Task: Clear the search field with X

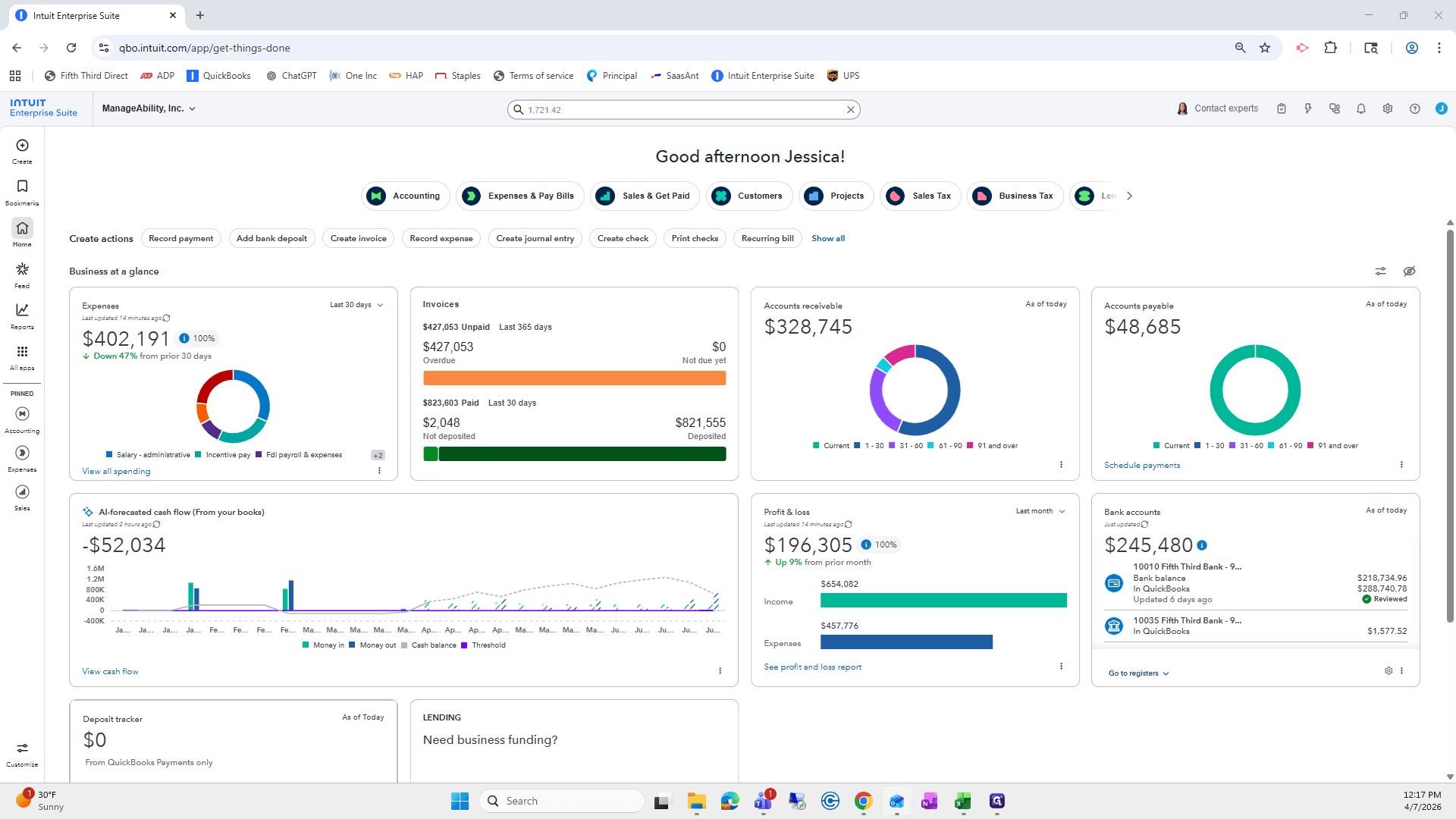Action: click(x=851, y=110)
